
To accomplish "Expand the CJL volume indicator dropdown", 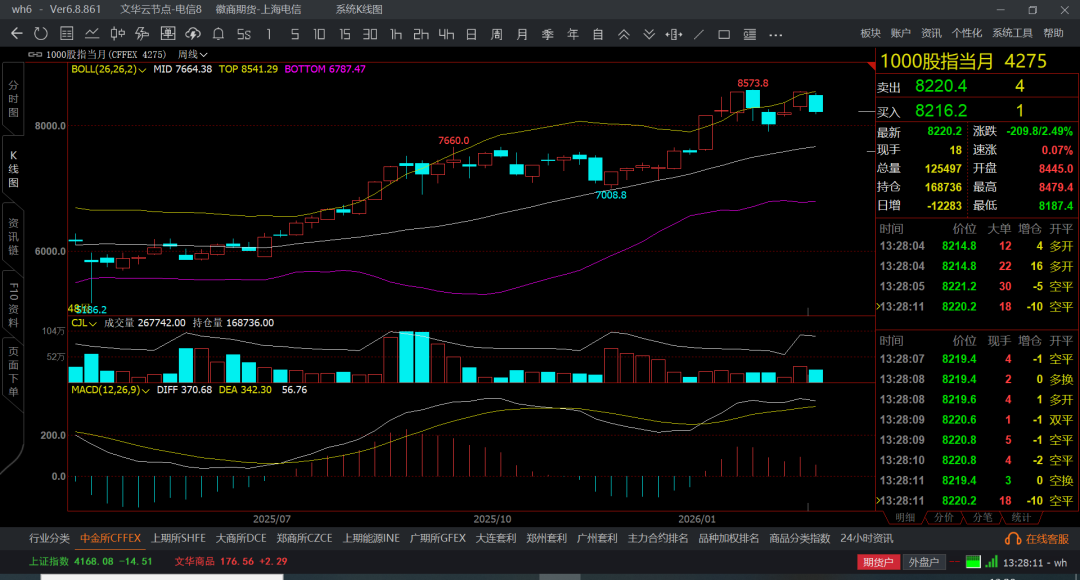I will (84, 323).
